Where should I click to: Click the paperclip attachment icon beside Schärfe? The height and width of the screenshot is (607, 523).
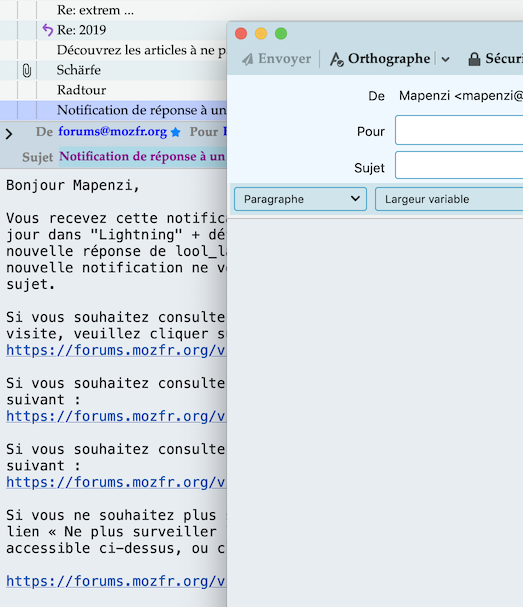(27, 70)
